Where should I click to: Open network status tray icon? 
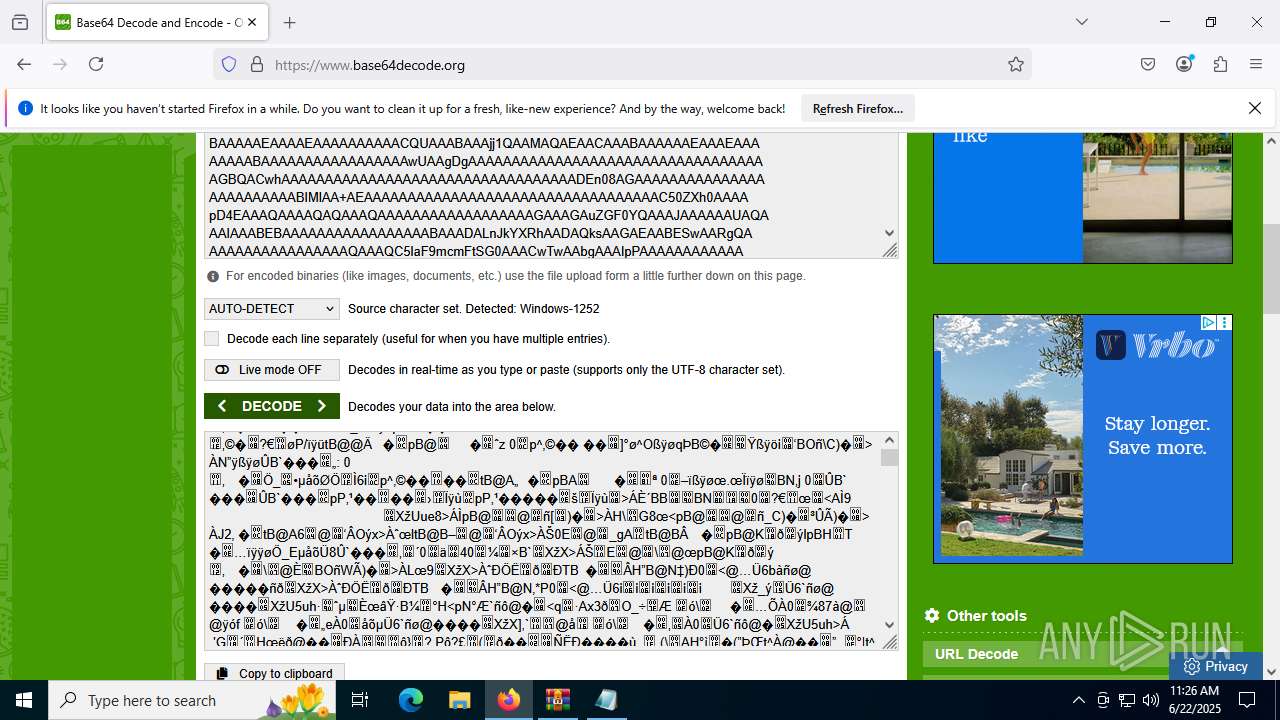click(x=1127, y=700)
